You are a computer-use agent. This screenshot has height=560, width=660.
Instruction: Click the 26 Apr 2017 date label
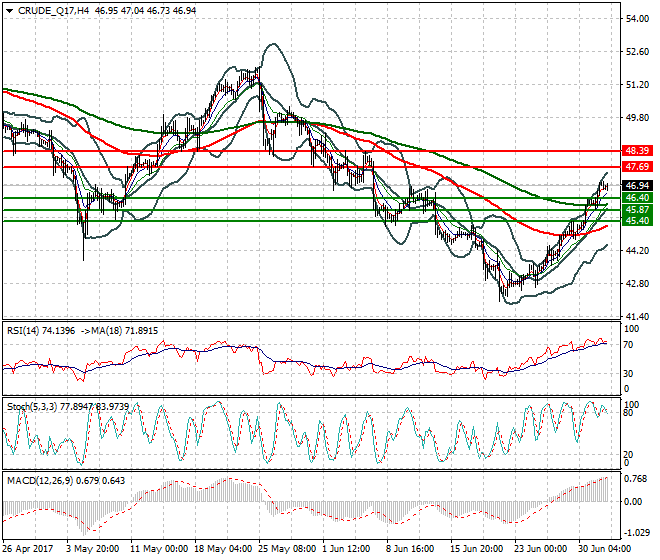[x=28, y=549]
